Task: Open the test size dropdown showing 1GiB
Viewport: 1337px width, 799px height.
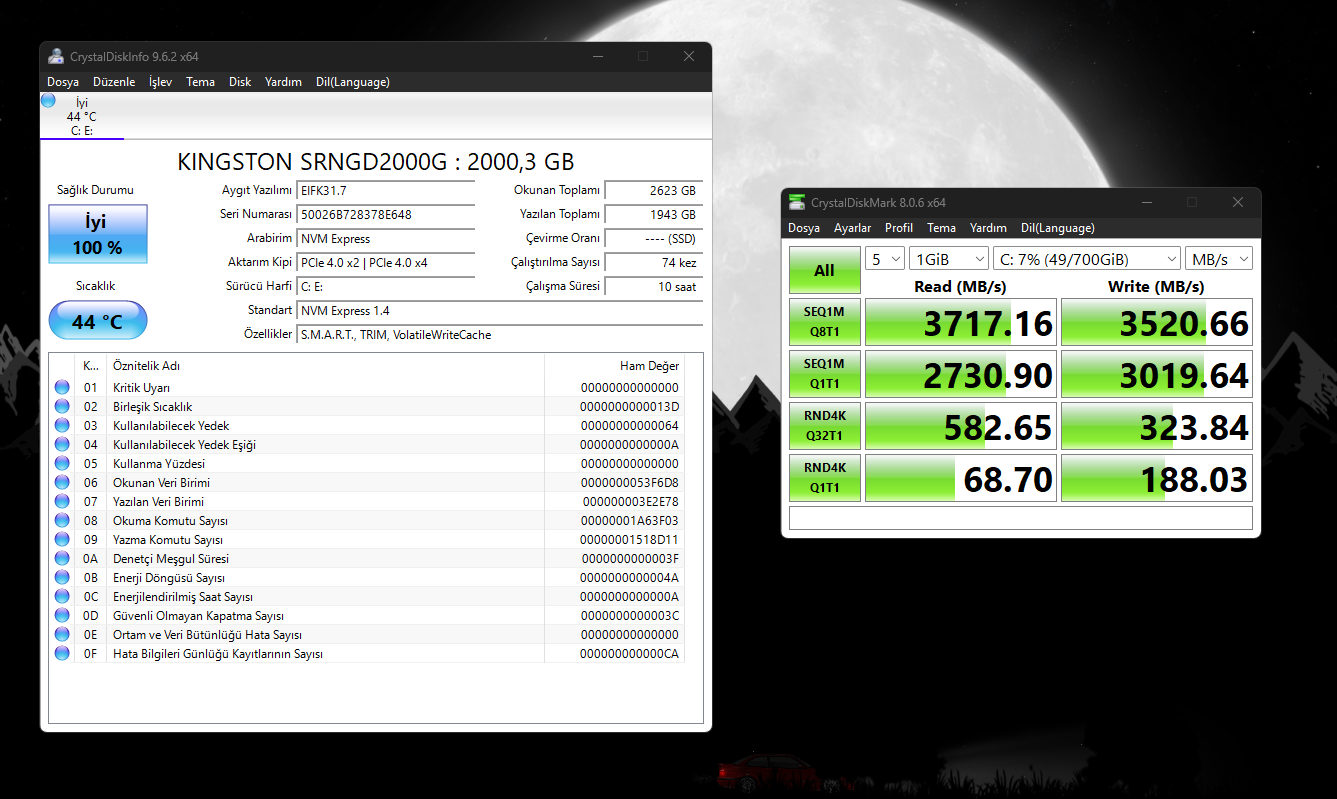Action: tap(949, 259)
